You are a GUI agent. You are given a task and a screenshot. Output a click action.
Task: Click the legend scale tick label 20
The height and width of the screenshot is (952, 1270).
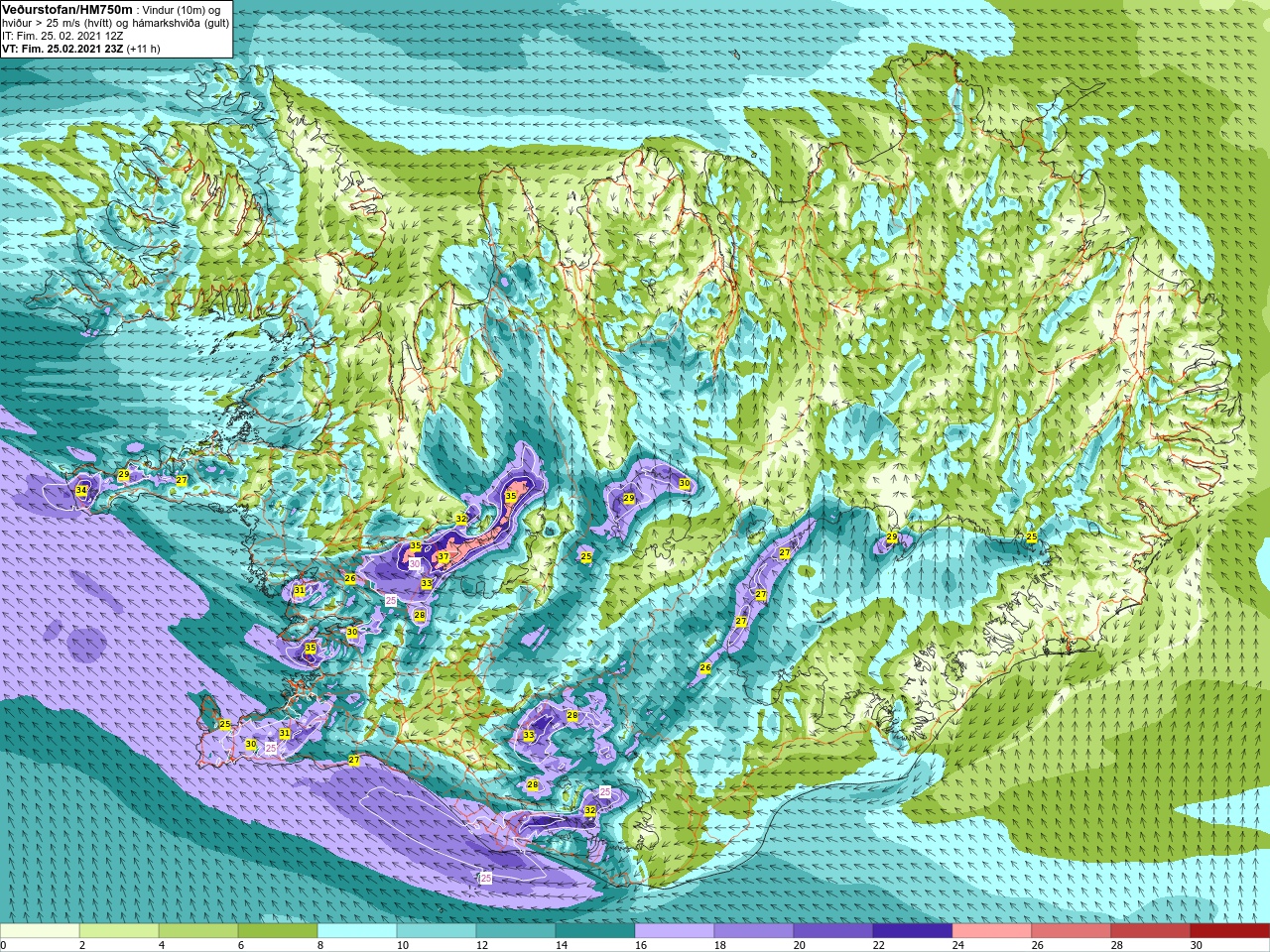[x=799, y=945]
